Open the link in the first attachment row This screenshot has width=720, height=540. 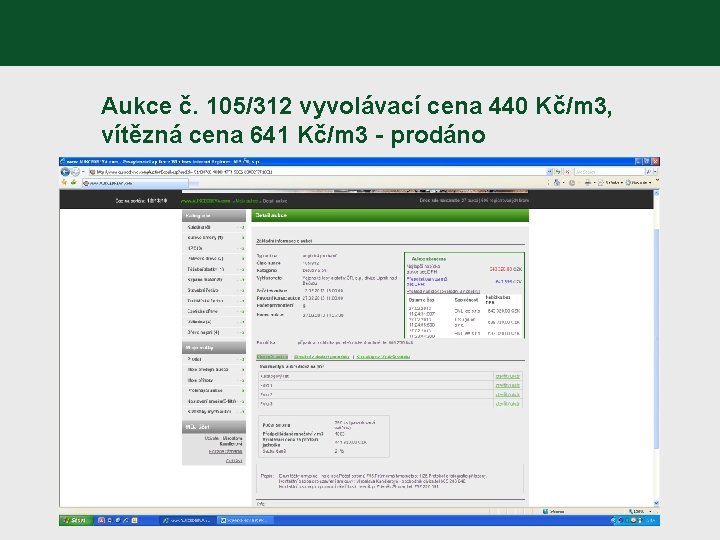pyautogui.click(x=507, y=377)
